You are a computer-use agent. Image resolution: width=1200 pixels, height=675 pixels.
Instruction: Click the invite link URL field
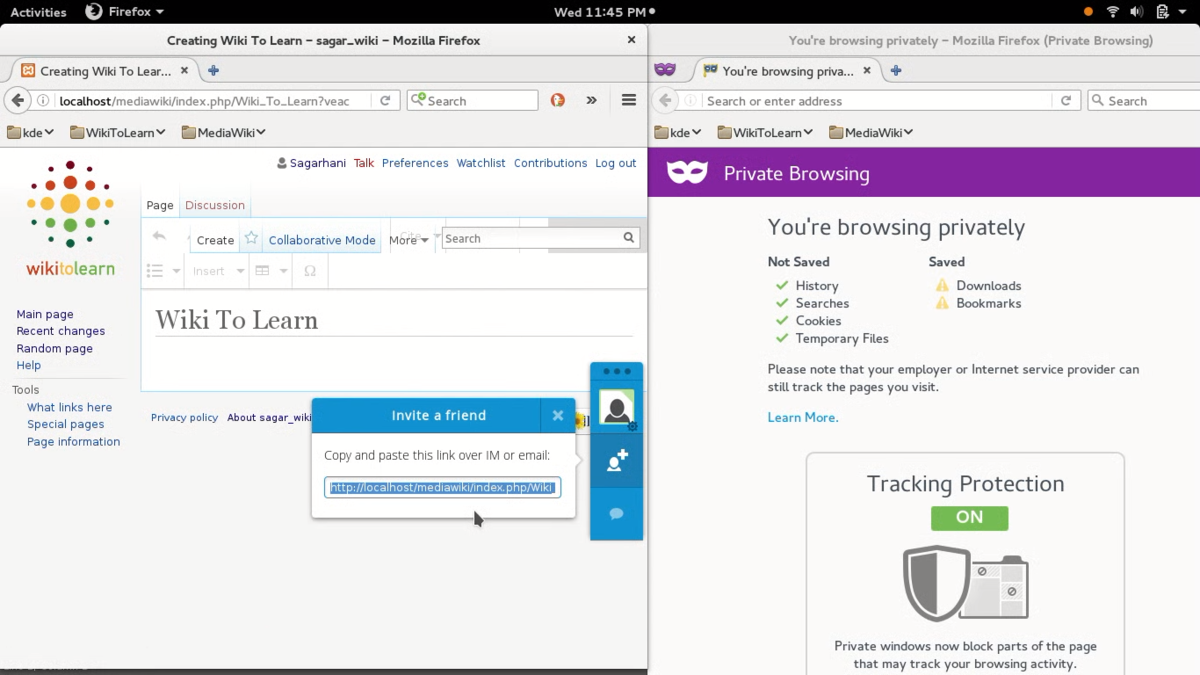[x=442, y=488]
